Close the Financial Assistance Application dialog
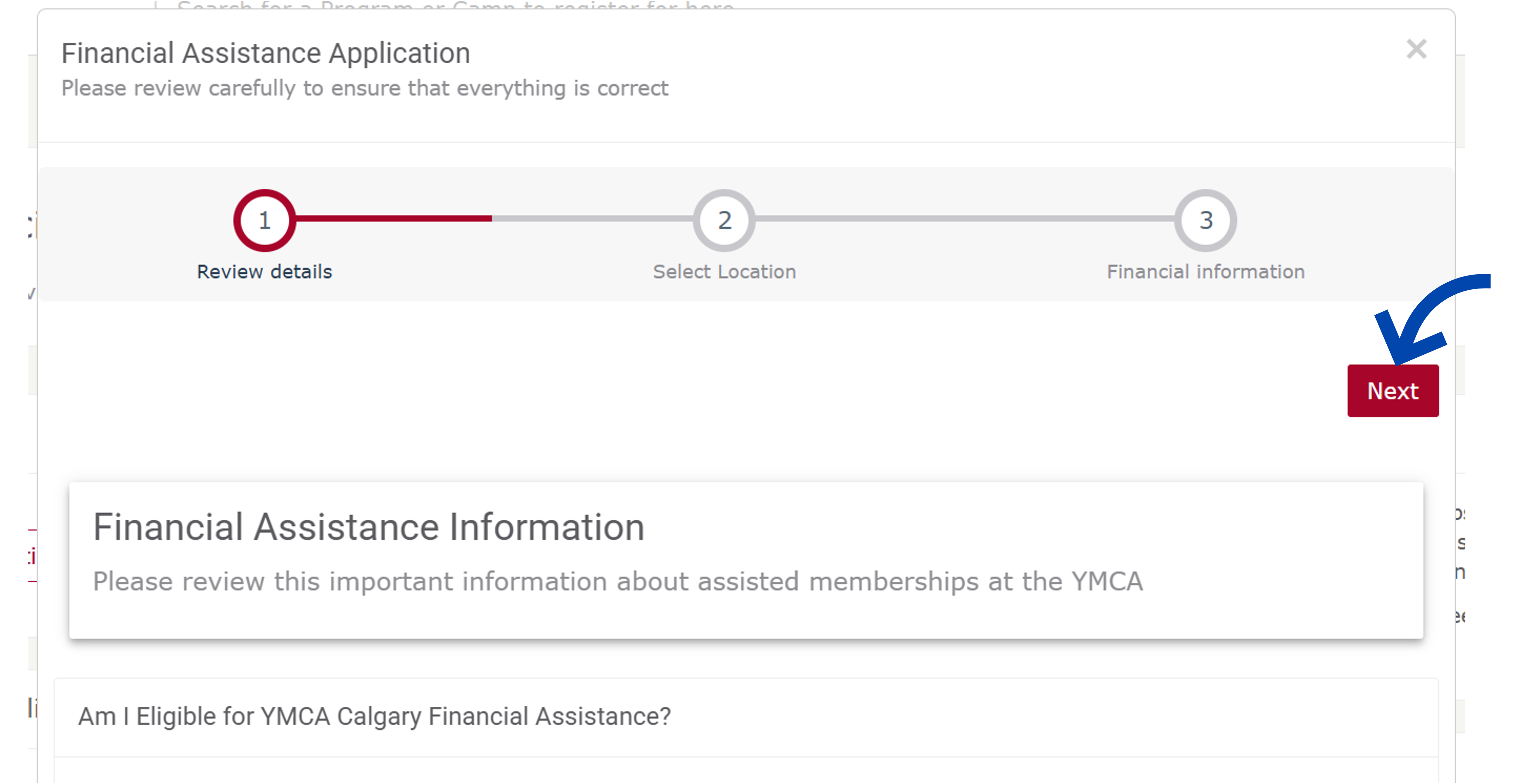 [1416, 49]
